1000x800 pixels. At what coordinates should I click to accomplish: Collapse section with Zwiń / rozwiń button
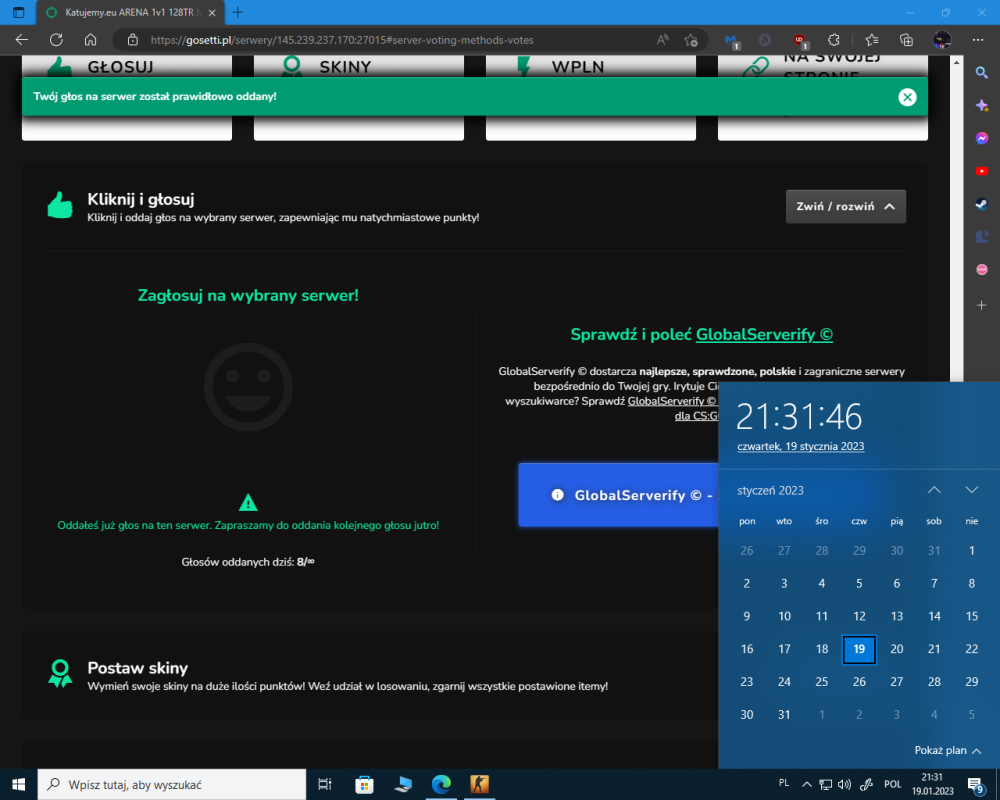tap(845, 207)
